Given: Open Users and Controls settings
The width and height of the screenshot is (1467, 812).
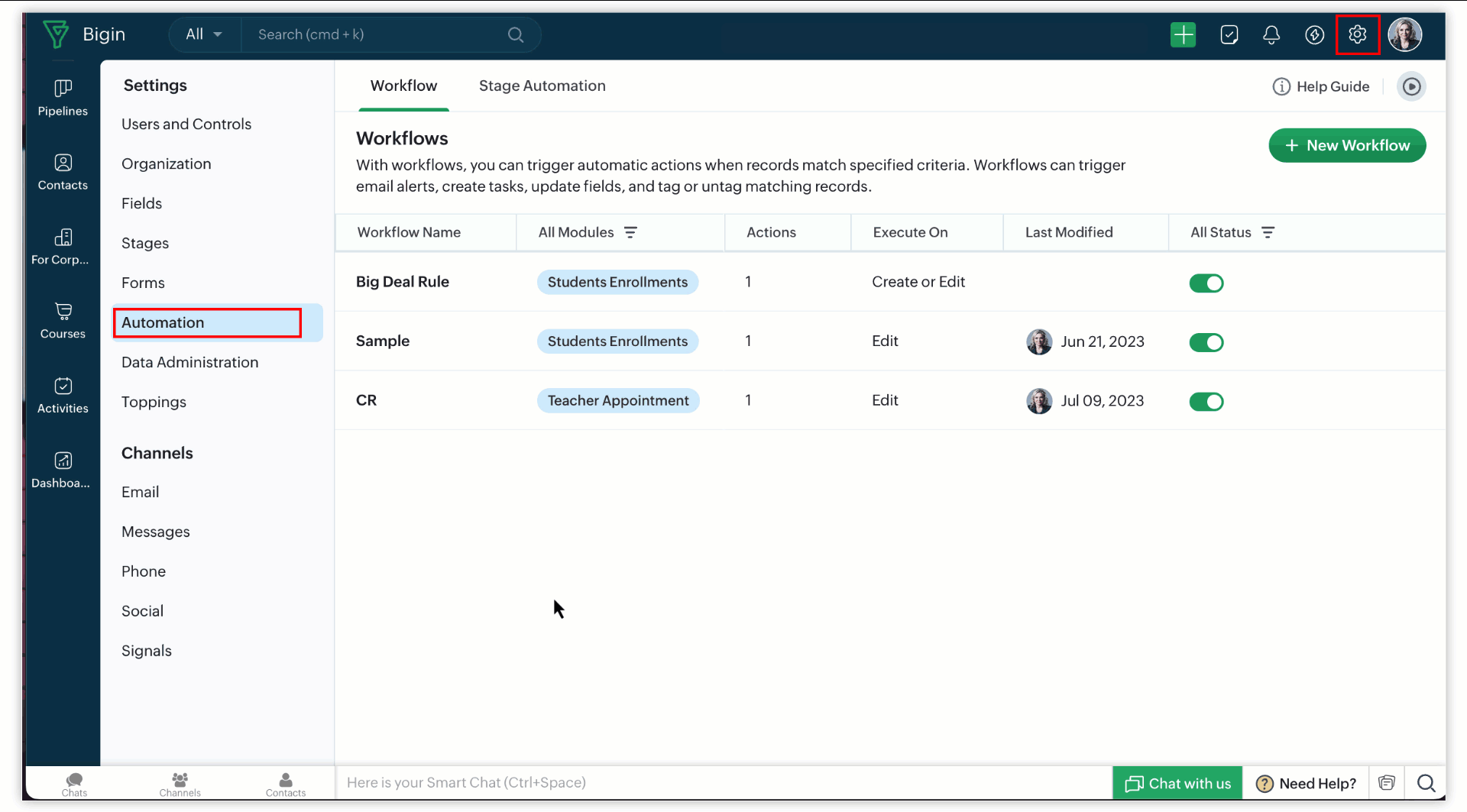Looking at the screenshot, I should [x=186, y=124].
